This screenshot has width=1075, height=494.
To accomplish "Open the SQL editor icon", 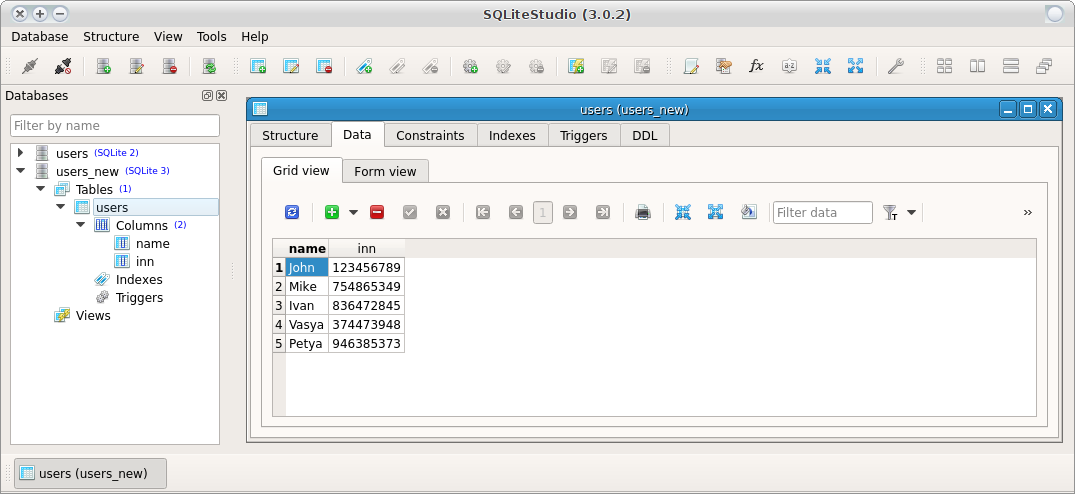I will (690, 66).
